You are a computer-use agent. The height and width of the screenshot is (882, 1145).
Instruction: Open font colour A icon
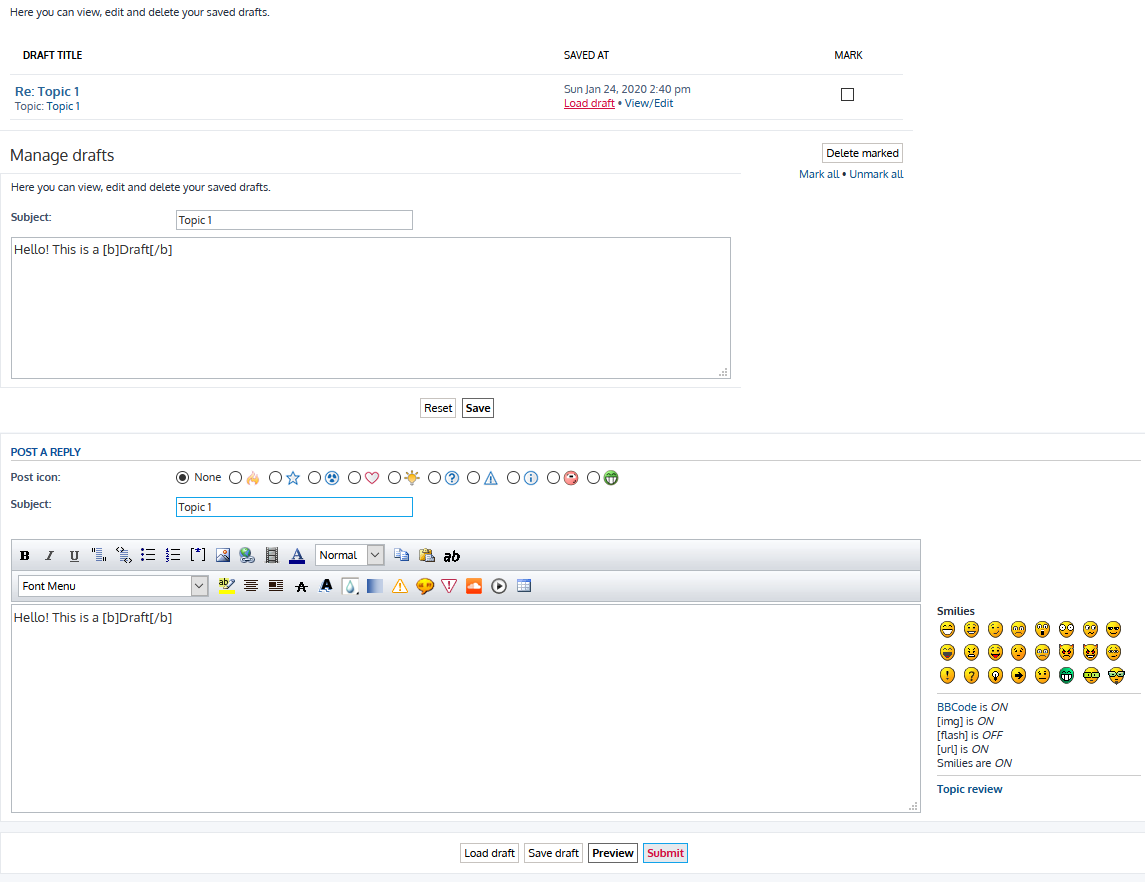coord(296,556)
